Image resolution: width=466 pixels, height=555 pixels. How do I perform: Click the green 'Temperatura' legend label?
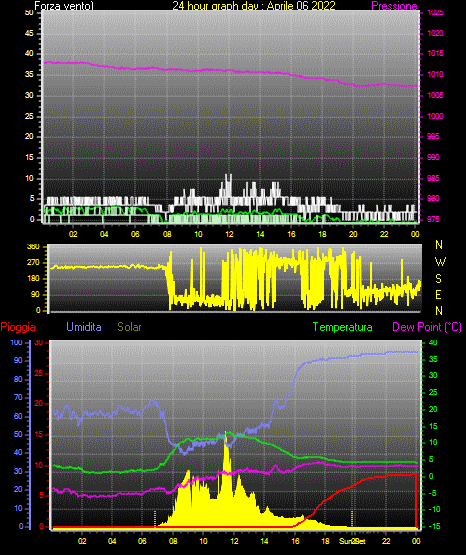(343, 327)
